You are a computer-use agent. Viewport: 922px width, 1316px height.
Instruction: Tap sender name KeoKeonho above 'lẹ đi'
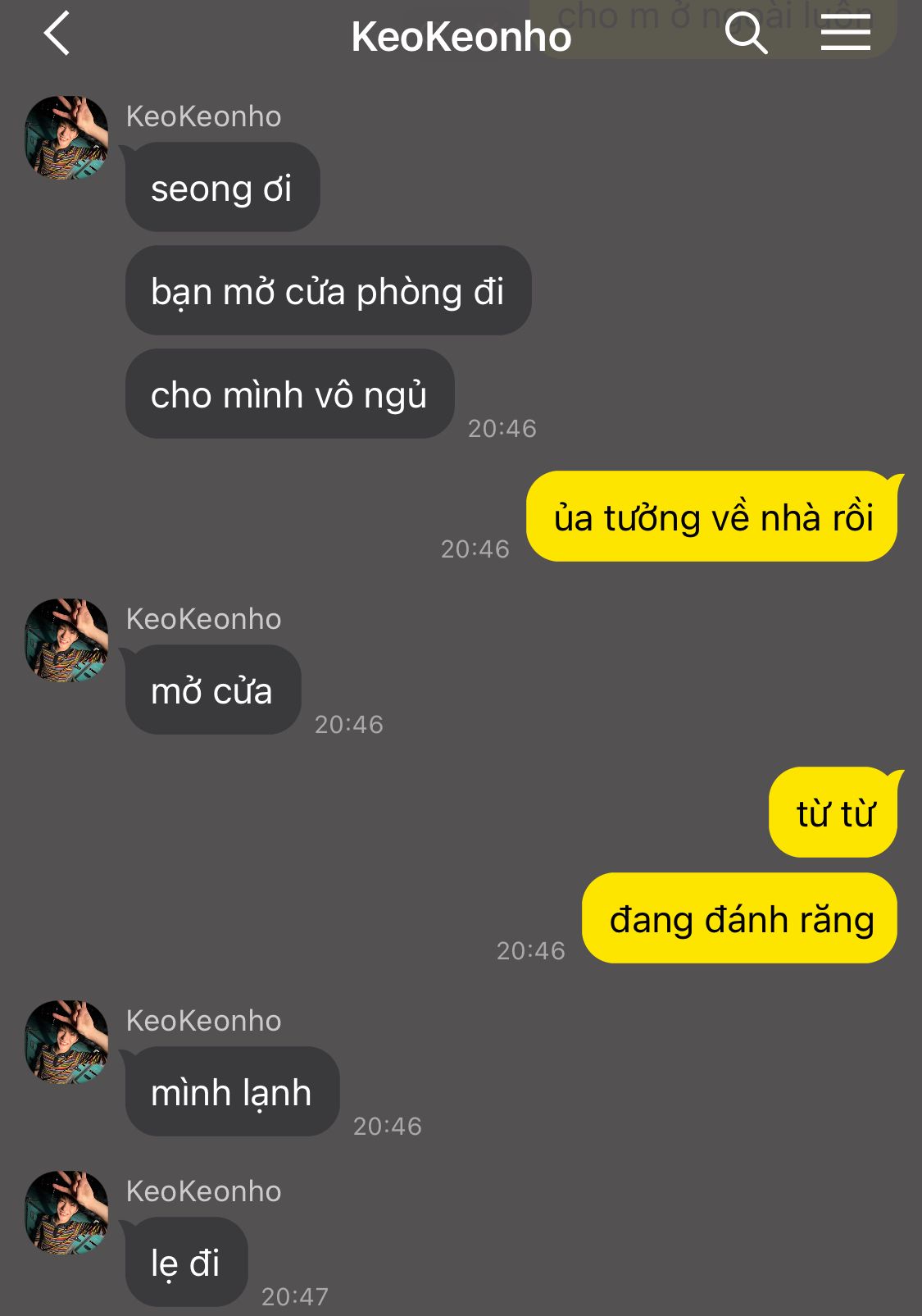[x=203, y=1191]
